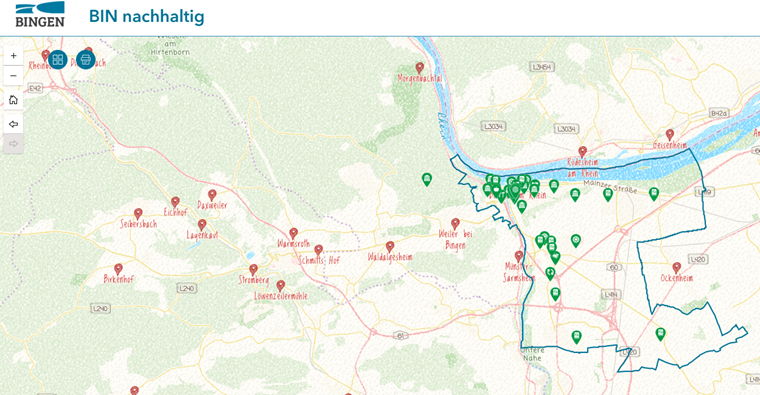Select the Weiler bei Bingen red pin
Screen dimensions: 760x395
pyautogui.click(x=455, y=223)
